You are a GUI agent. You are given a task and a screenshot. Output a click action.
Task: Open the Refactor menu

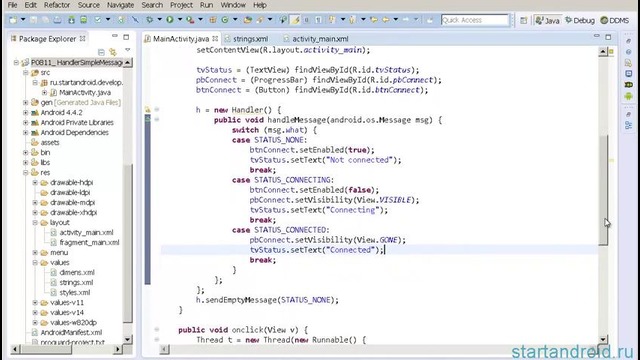pos(57,5)
